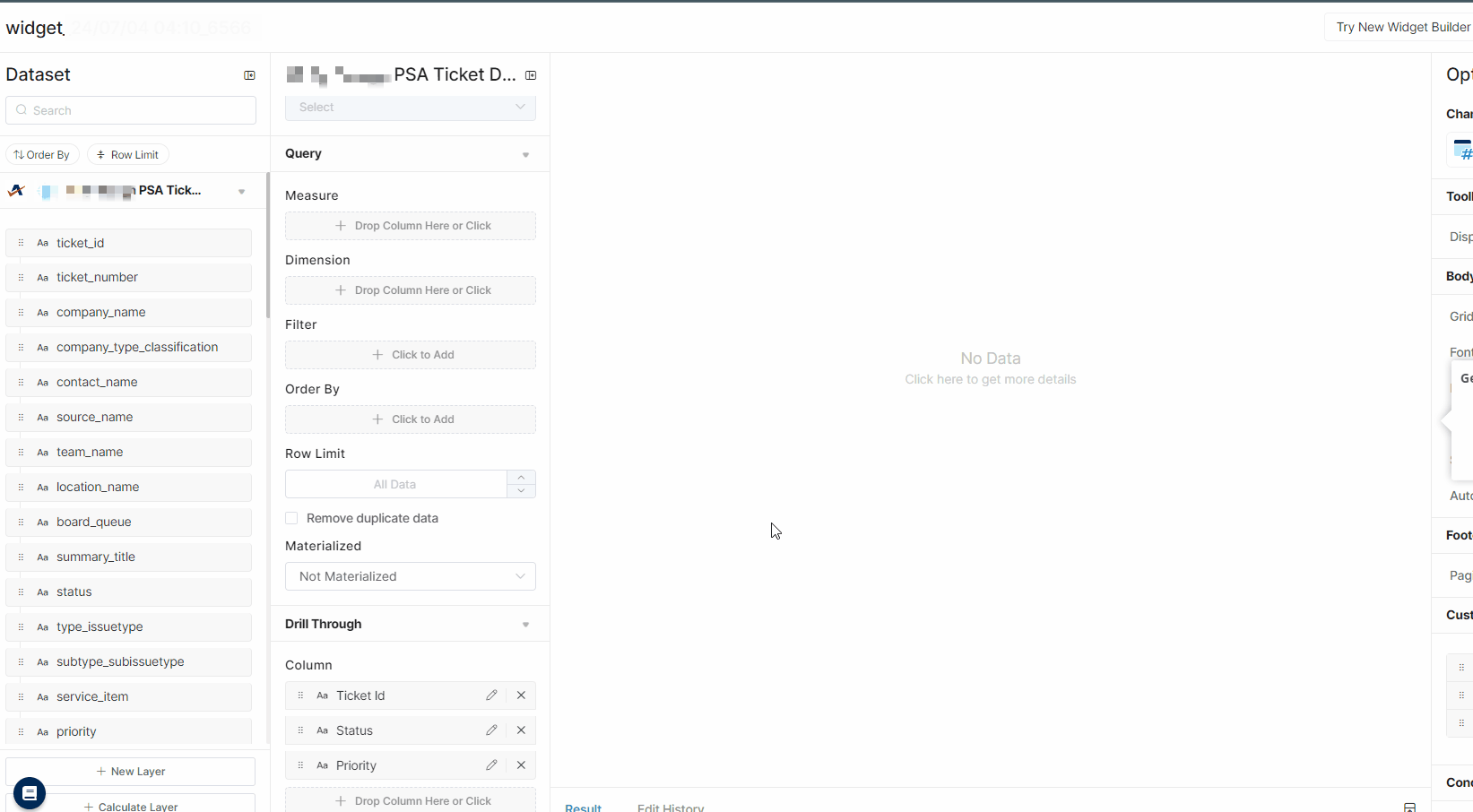Click the Try New Widget Builder button
The width and height of the screenshot is (1473, 812).
[x=1403, y=26]
